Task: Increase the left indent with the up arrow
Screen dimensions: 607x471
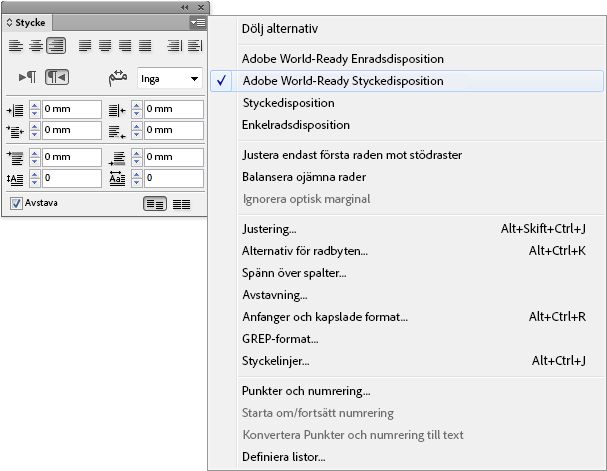Action: coord(34,105)
